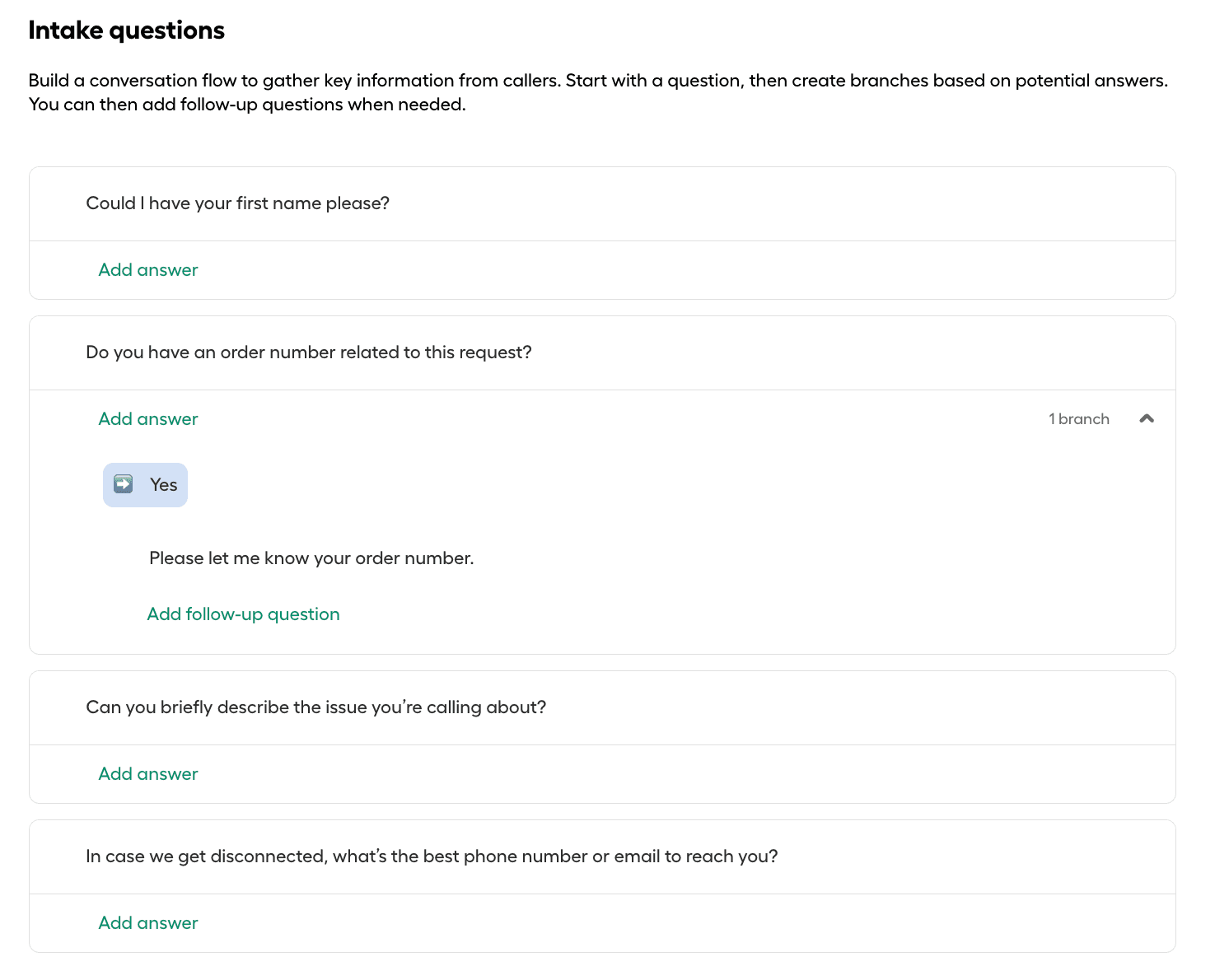The width and height of the screenshot is (1229, 980).
Task: Select the order number question text
Action: [x=309, y=352]
